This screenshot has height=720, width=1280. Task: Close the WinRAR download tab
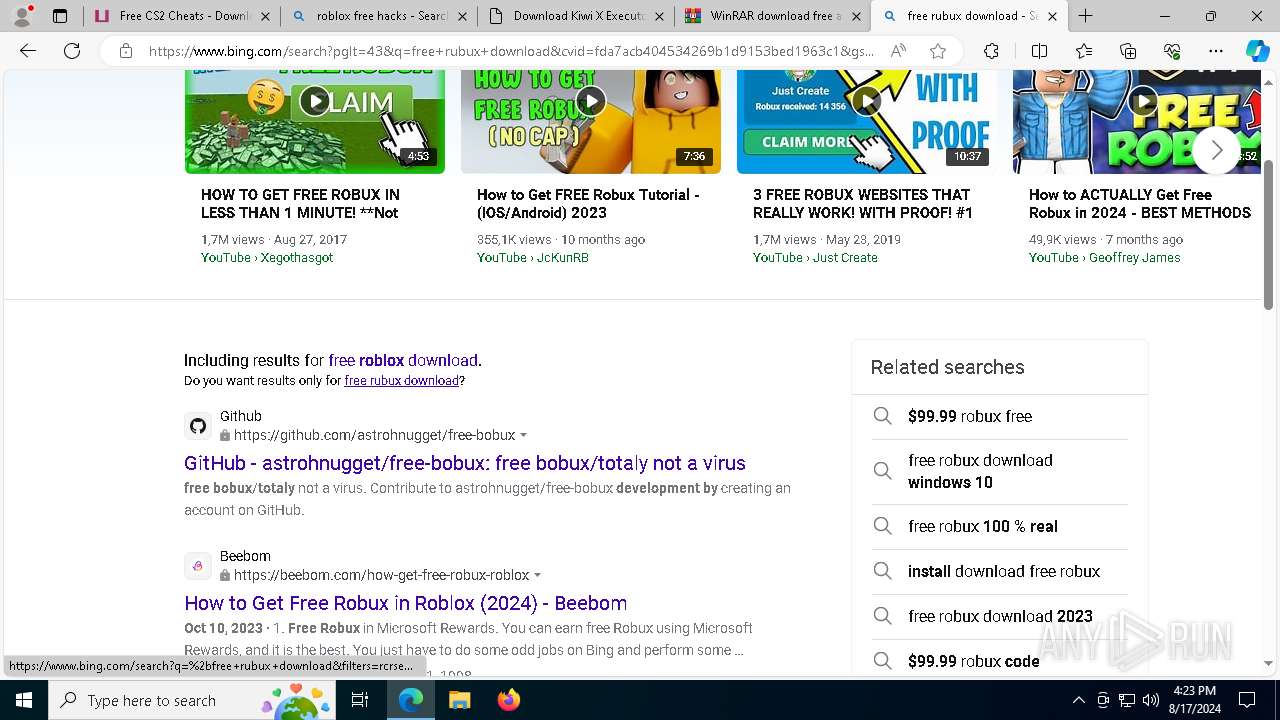coord(856,16)
